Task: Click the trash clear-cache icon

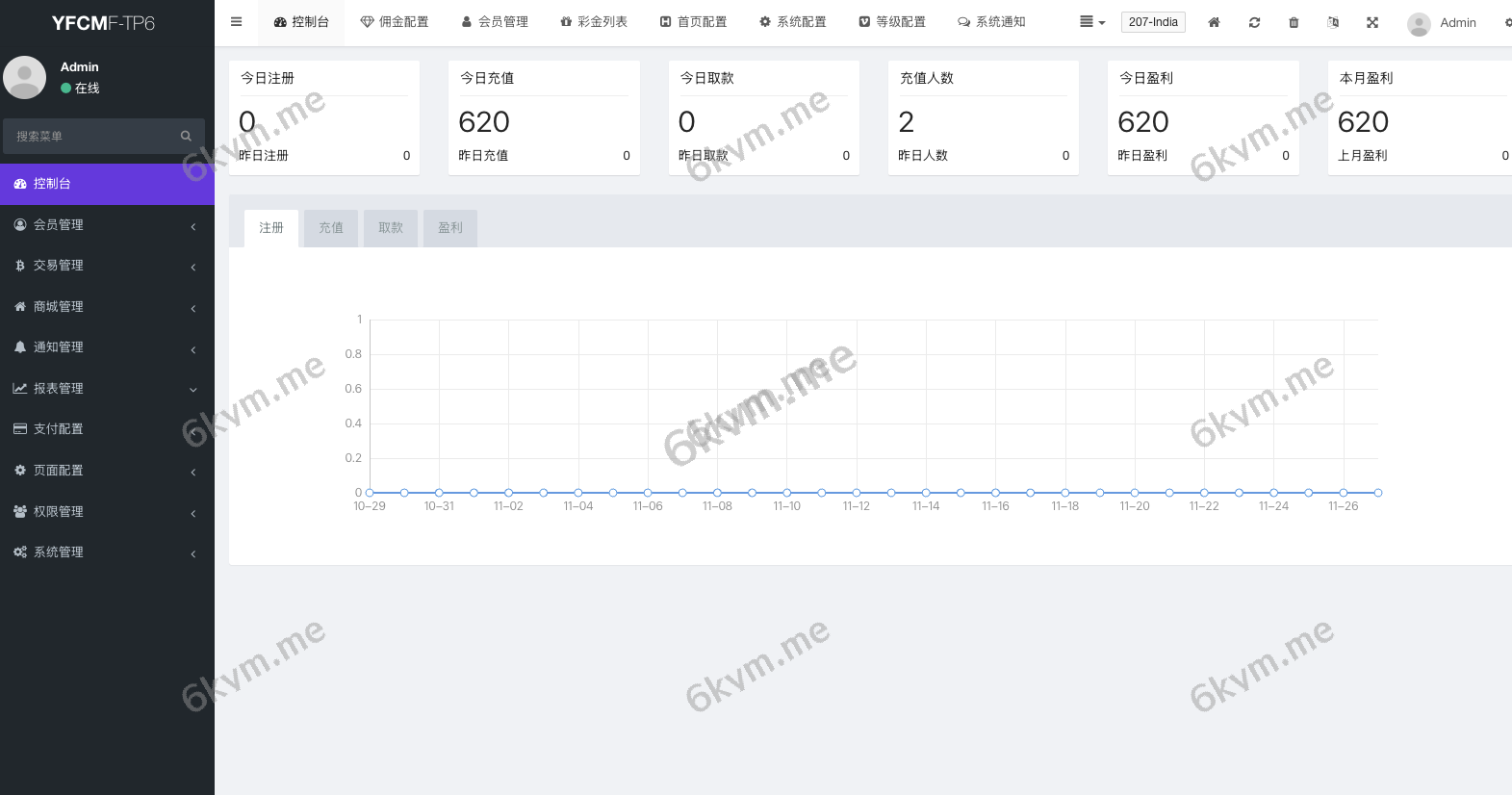Action: click(x=1294, y=22)
